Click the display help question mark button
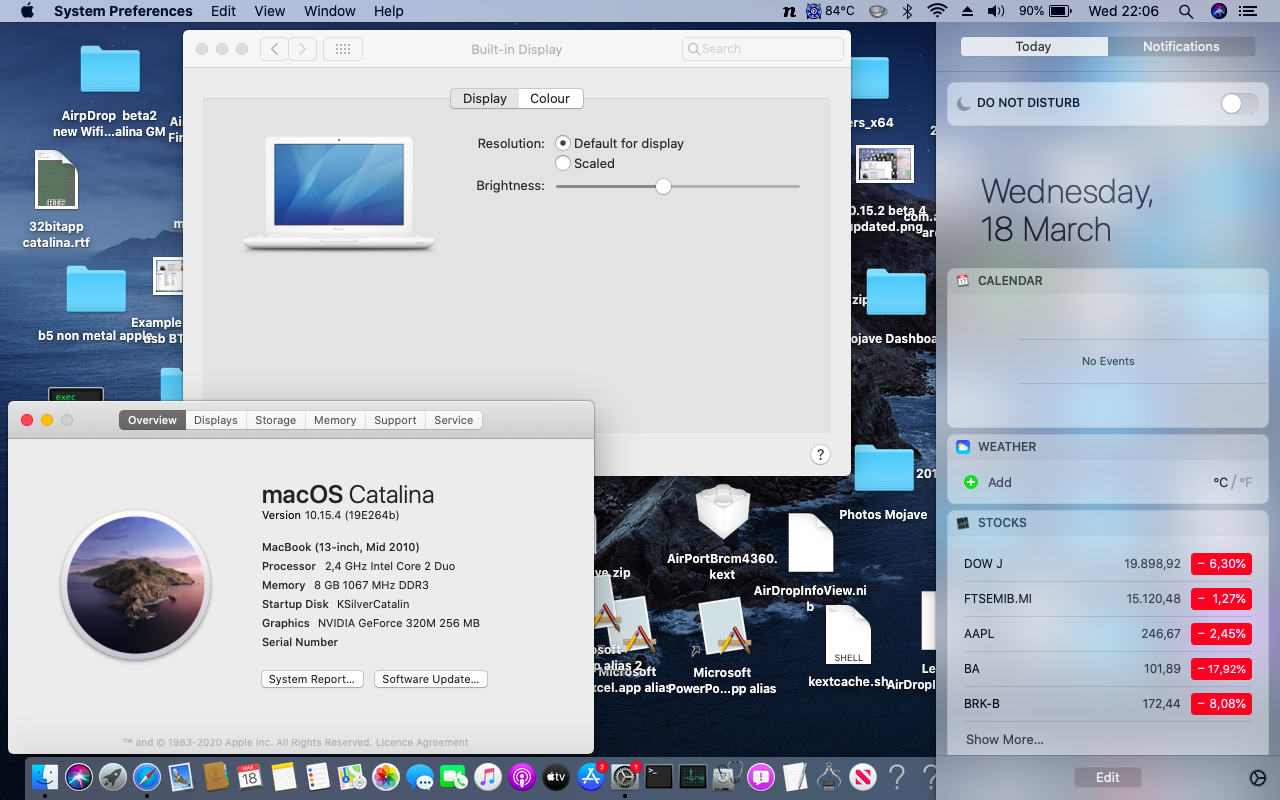This screenshot has height=800, width=1280. [820, 455]
